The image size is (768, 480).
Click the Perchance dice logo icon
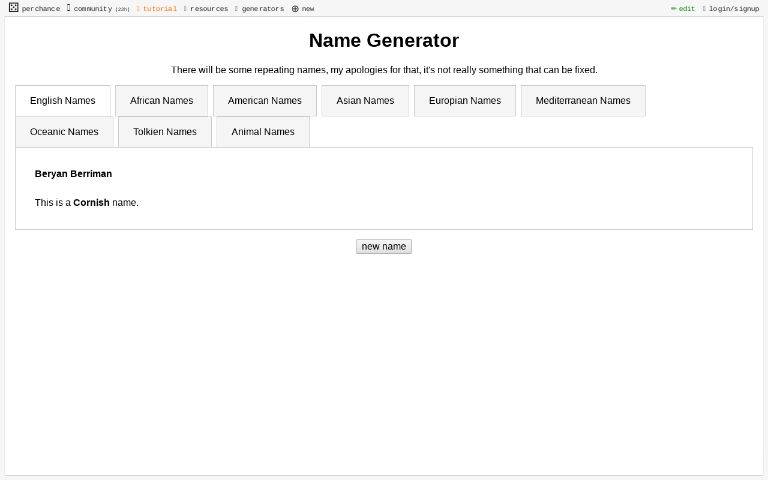pos(13,8)
